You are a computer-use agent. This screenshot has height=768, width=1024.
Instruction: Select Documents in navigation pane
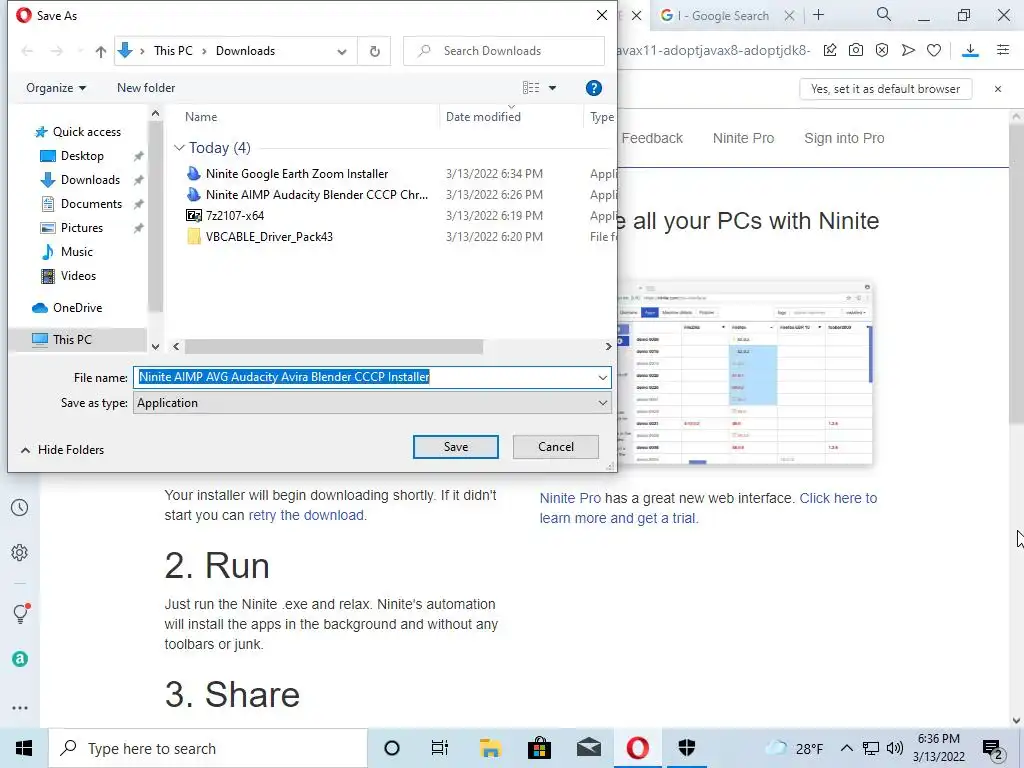91,204
